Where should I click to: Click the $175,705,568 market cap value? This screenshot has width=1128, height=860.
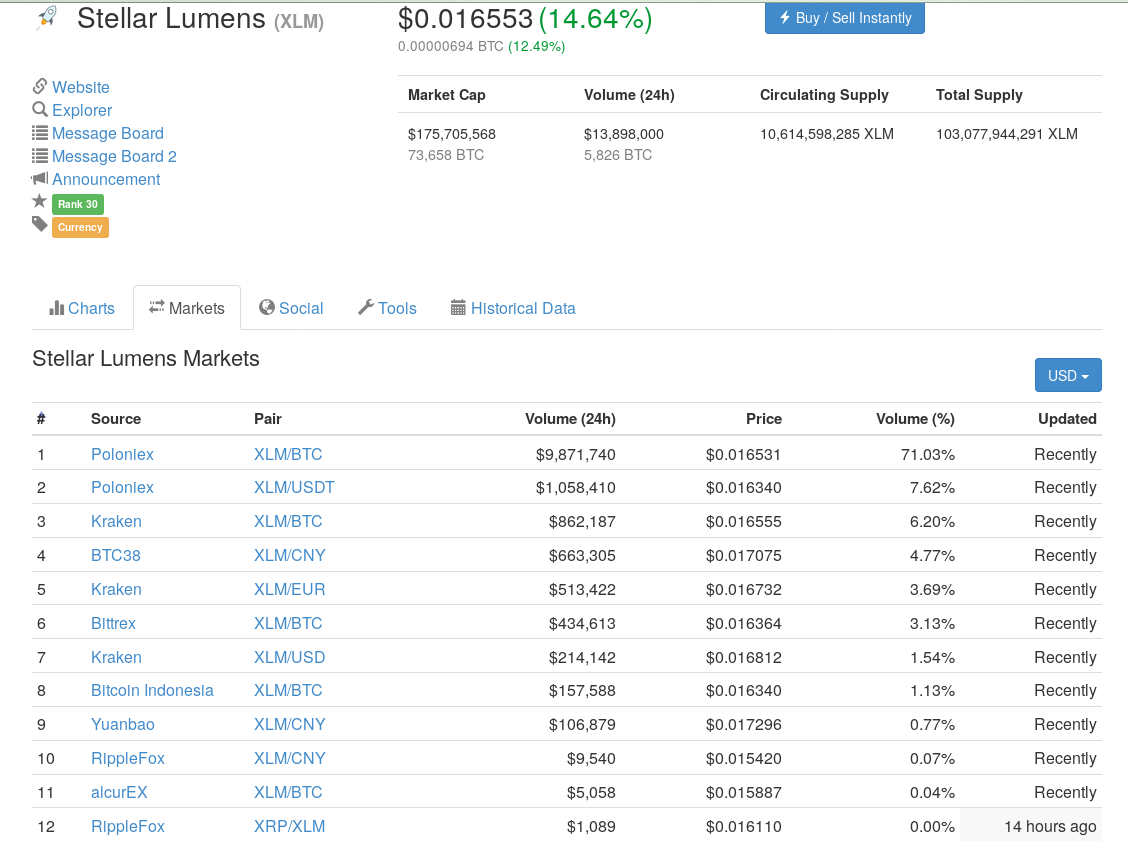tap(452, 134)
